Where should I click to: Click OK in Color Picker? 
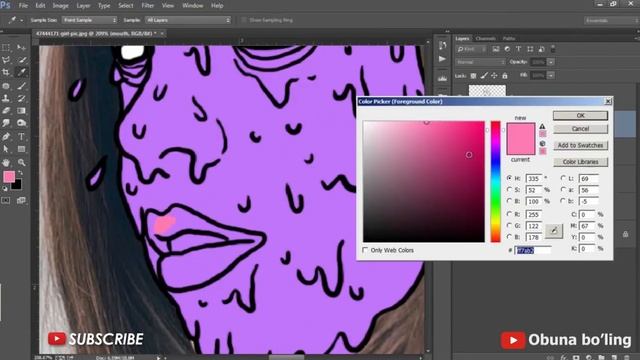[x=580, y=116]
